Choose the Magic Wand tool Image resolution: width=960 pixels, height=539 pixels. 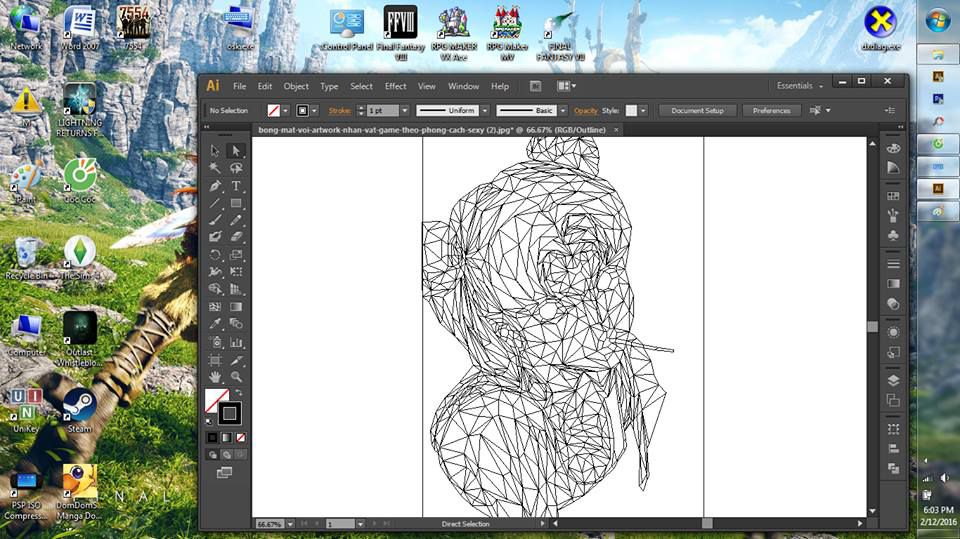(x=215, y=168)
